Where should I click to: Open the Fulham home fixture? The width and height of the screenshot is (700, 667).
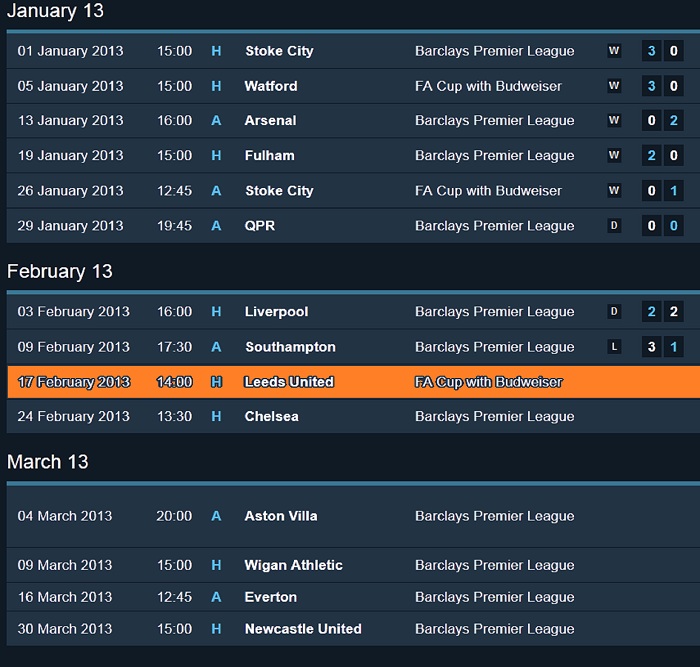[x=353, y=155]
